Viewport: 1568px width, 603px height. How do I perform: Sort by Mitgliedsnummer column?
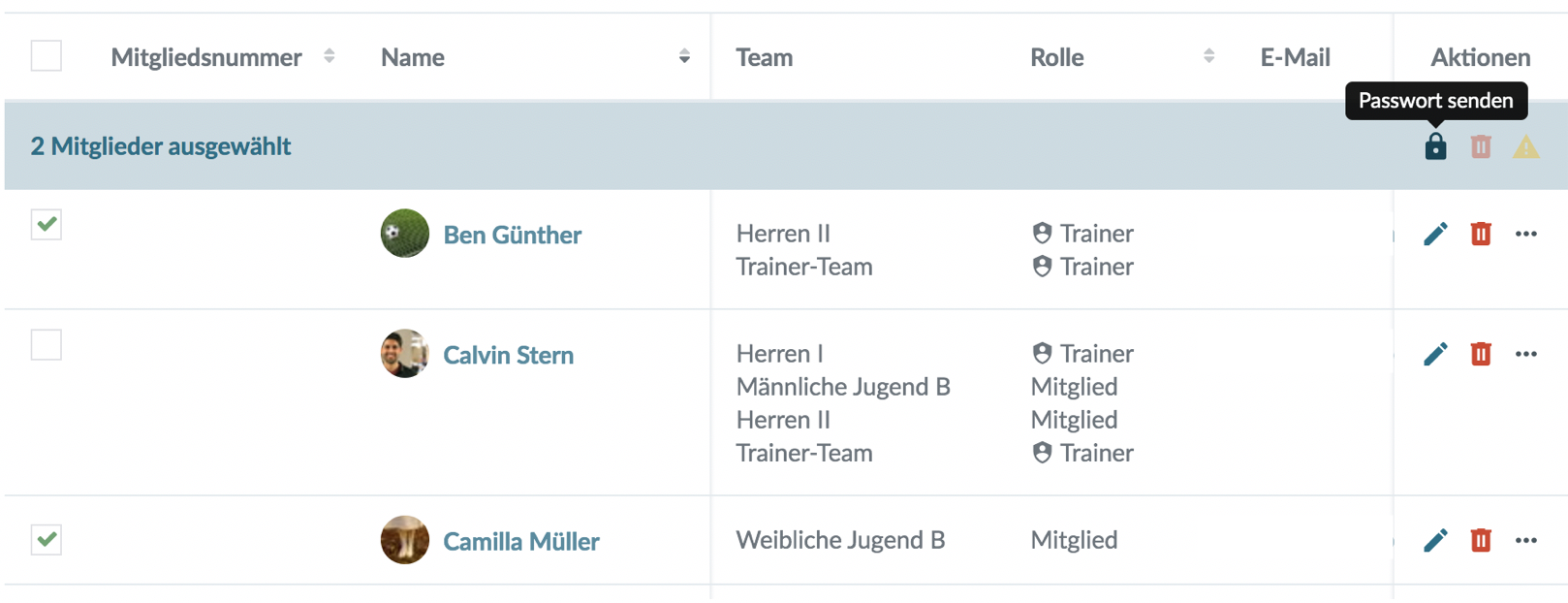329,56
